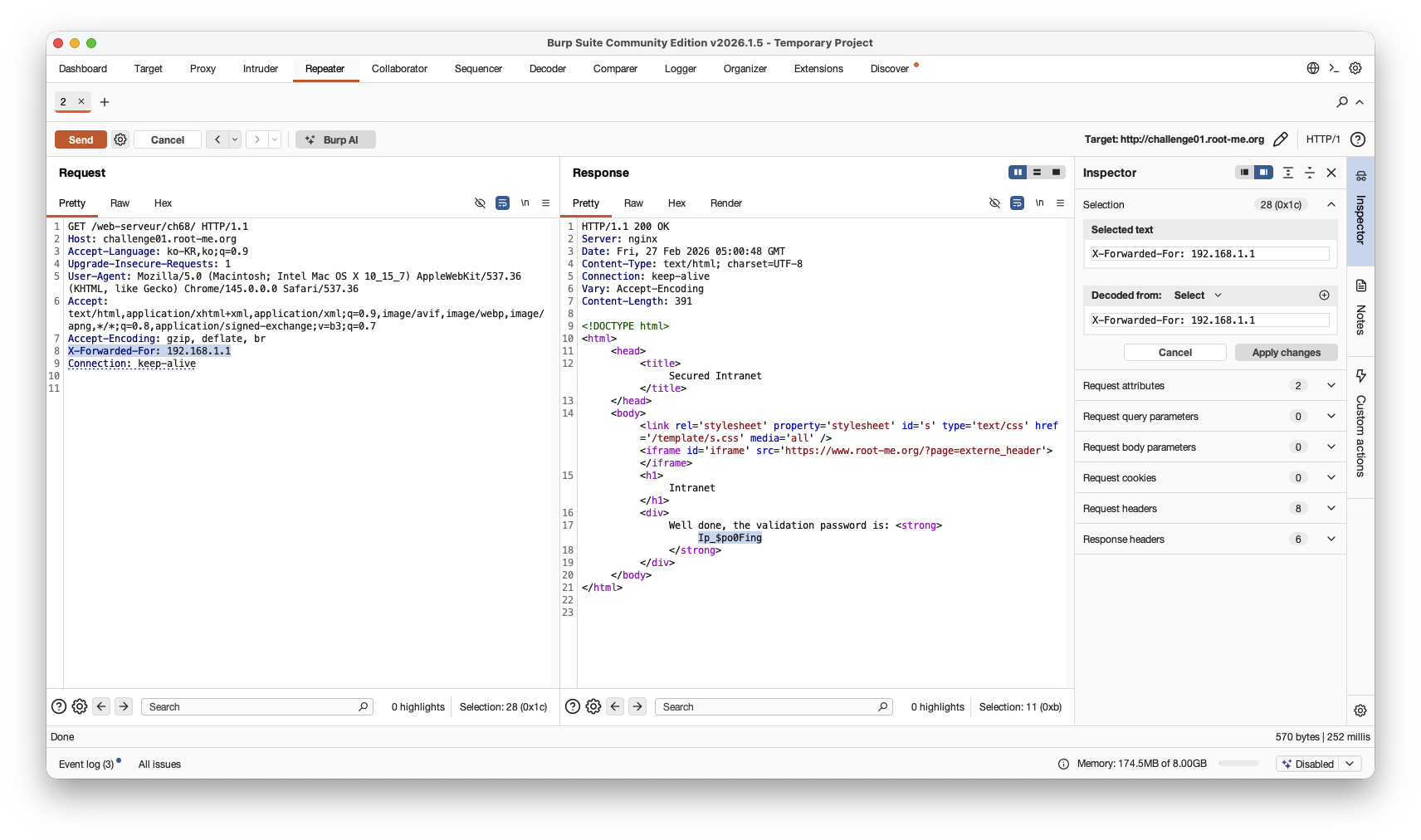Screen dimensions: 1421x840
Task: Go to previous request in history
Action: (x=217, y=139)
